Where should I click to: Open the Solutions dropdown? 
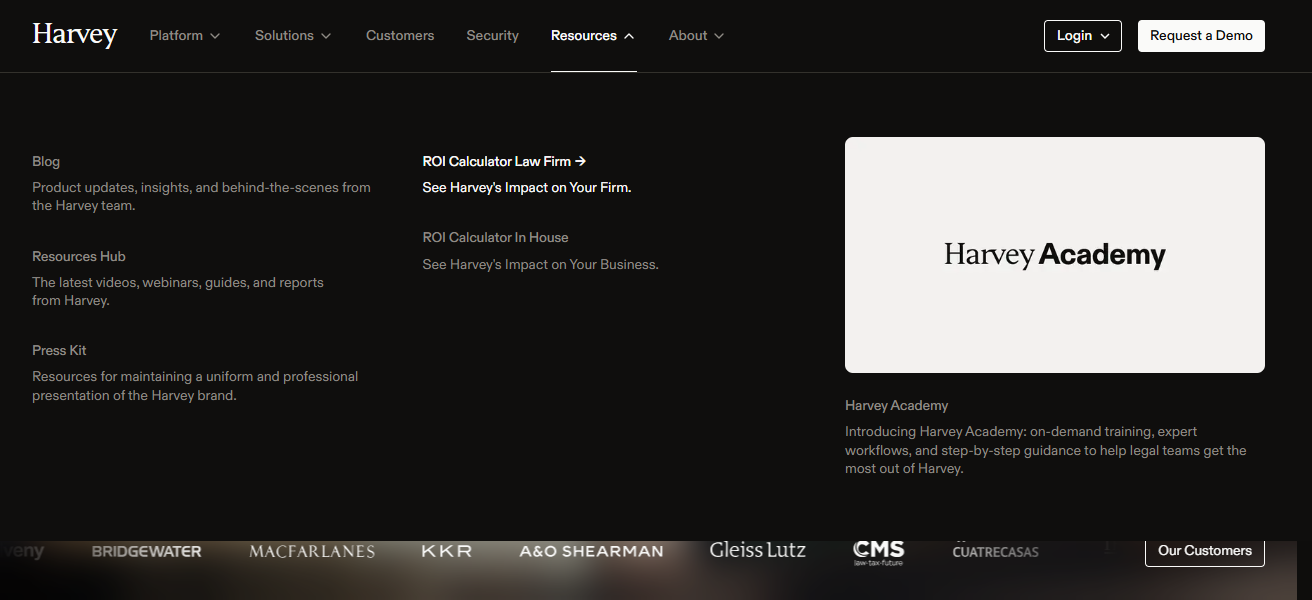coord(293,35)
